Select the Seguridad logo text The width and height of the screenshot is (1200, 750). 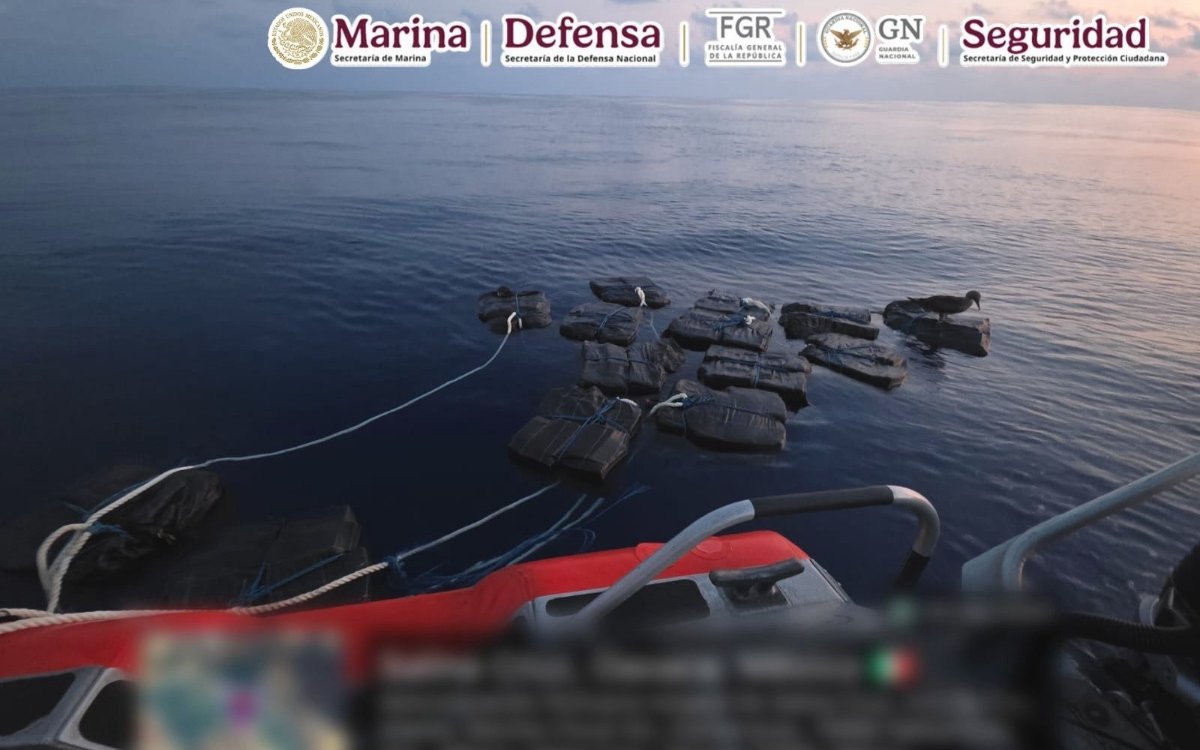pos(1054,34)
